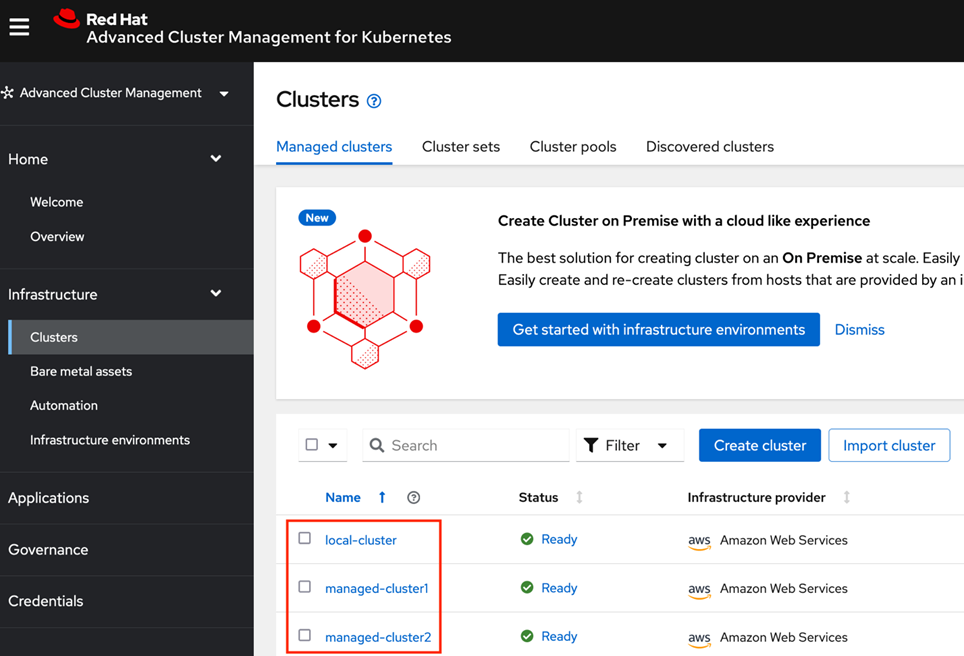
Task: Click the green Ready check icon for local-cluster
Action: coord(527,539)
